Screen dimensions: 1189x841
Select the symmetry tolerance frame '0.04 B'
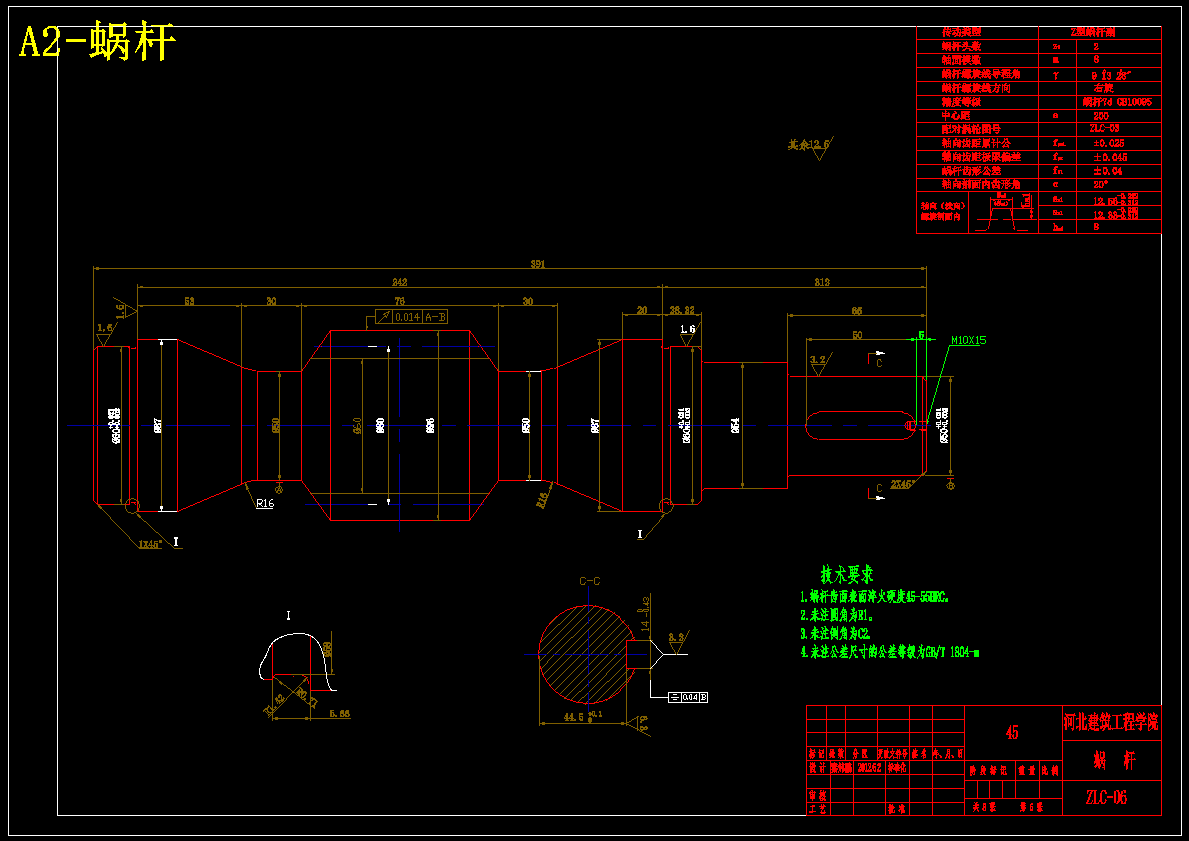tap(688, 697)
